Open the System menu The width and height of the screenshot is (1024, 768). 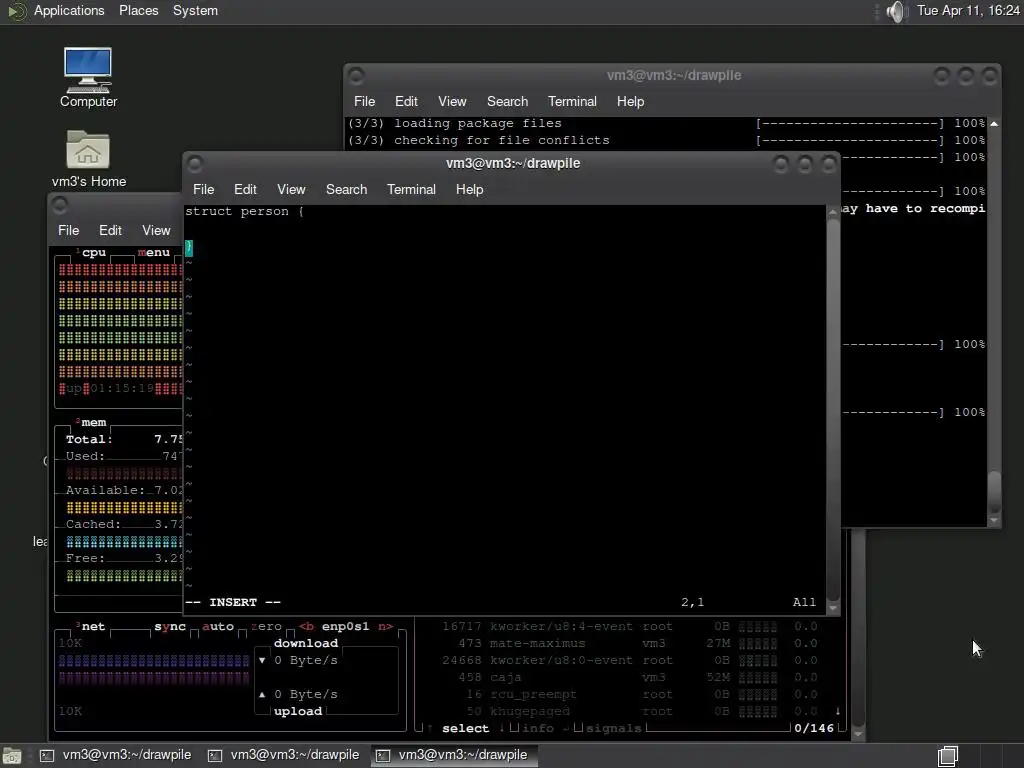pyautogui.click(x=195, y=10)
